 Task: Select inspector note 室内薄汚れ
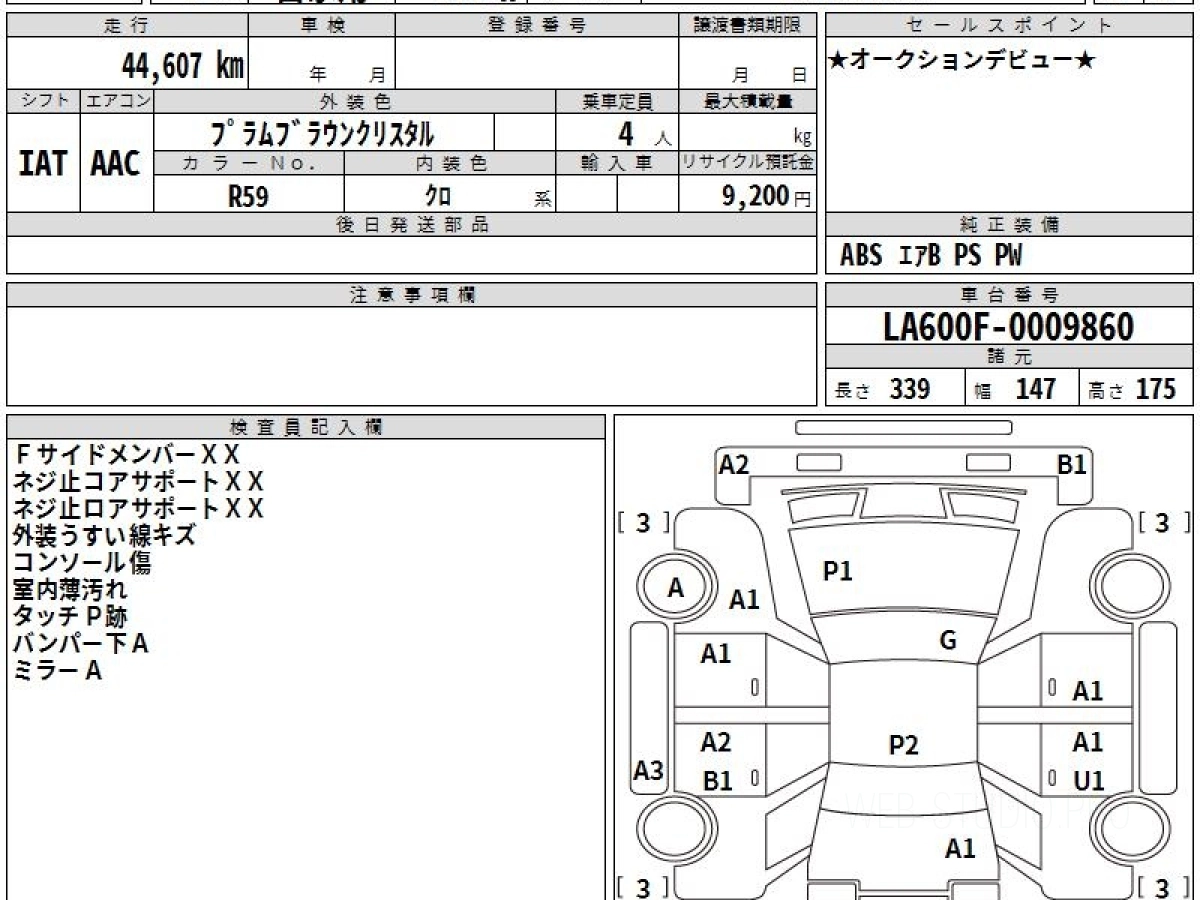pyautogui.click(x=70, y=590)
